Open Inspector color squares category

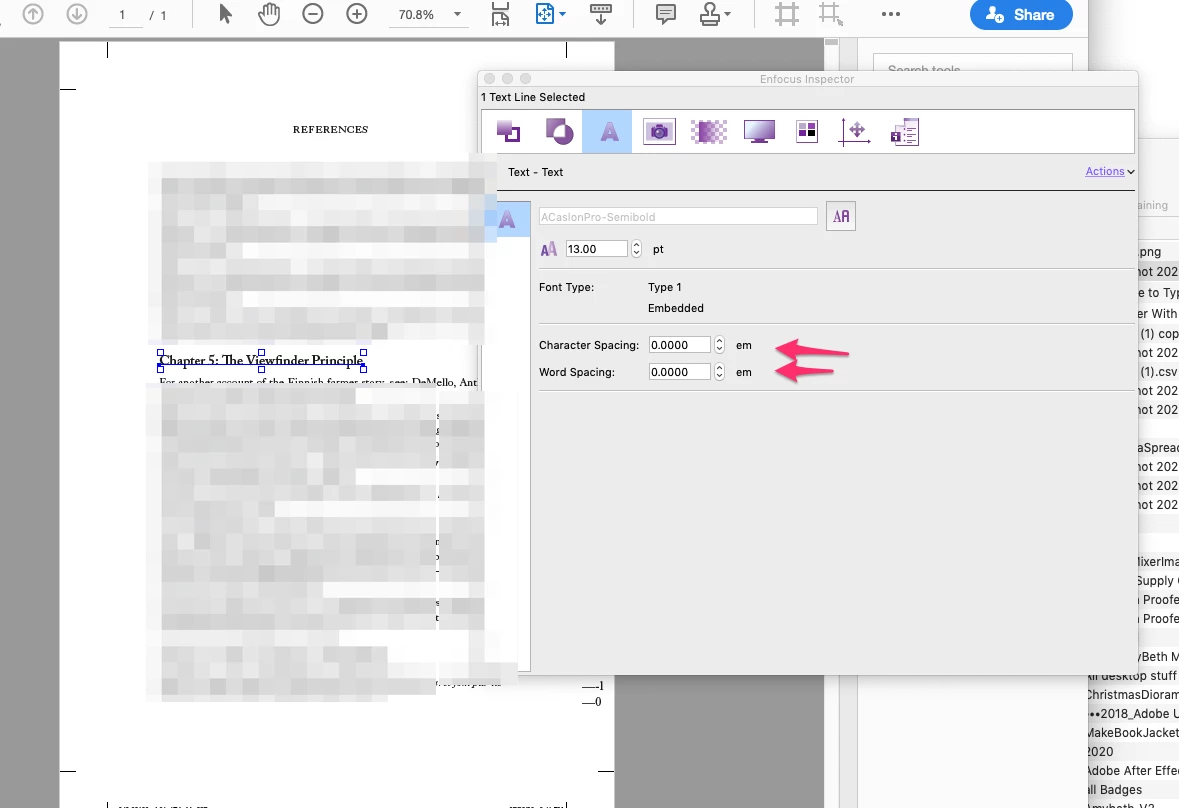tap(807, 132)
